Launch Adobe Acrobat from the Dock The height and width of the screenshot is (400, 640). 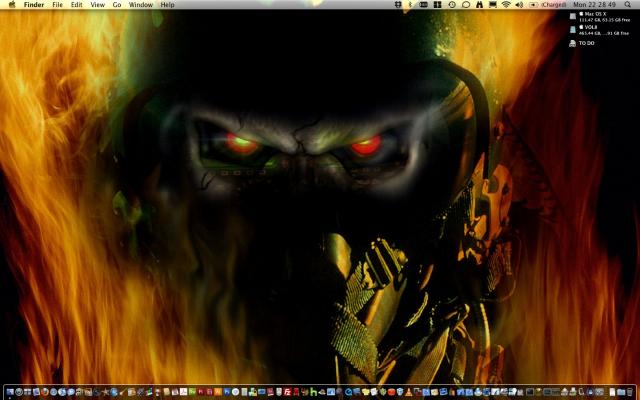click(184, 392)
